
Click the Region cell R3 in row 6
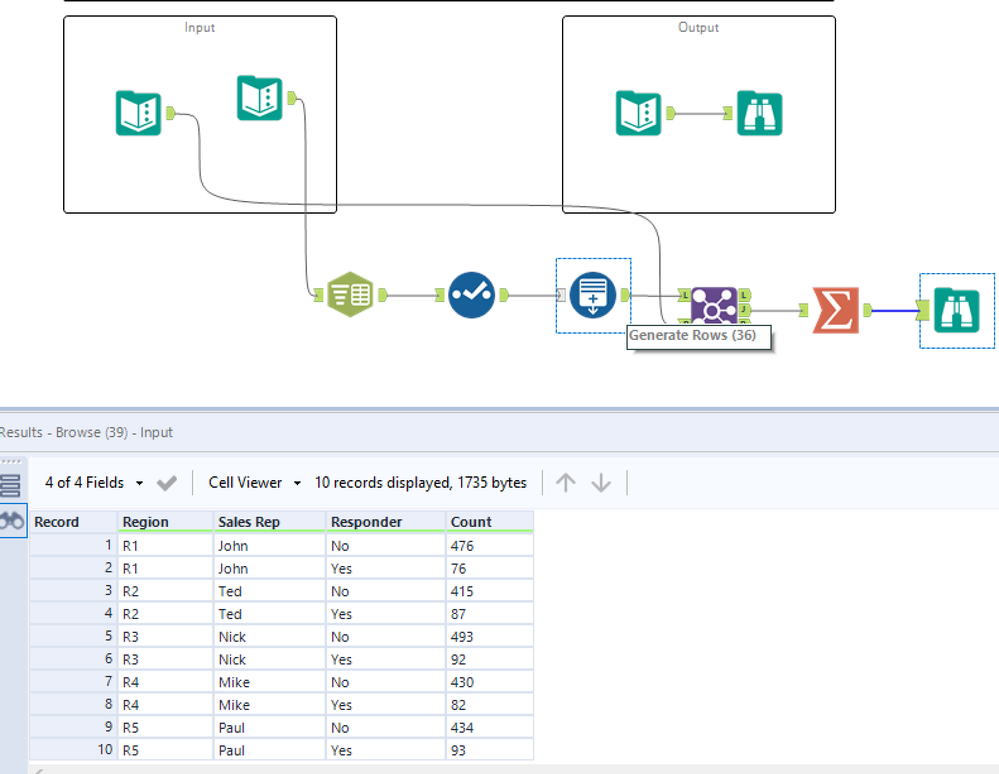click(166, 659)
